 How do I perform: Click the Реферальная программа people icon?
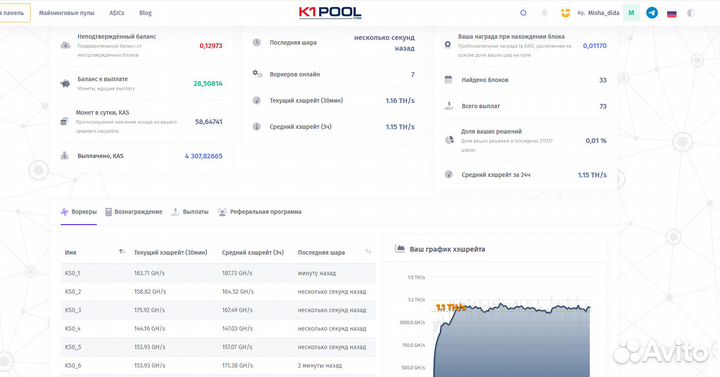pos(222,212)
